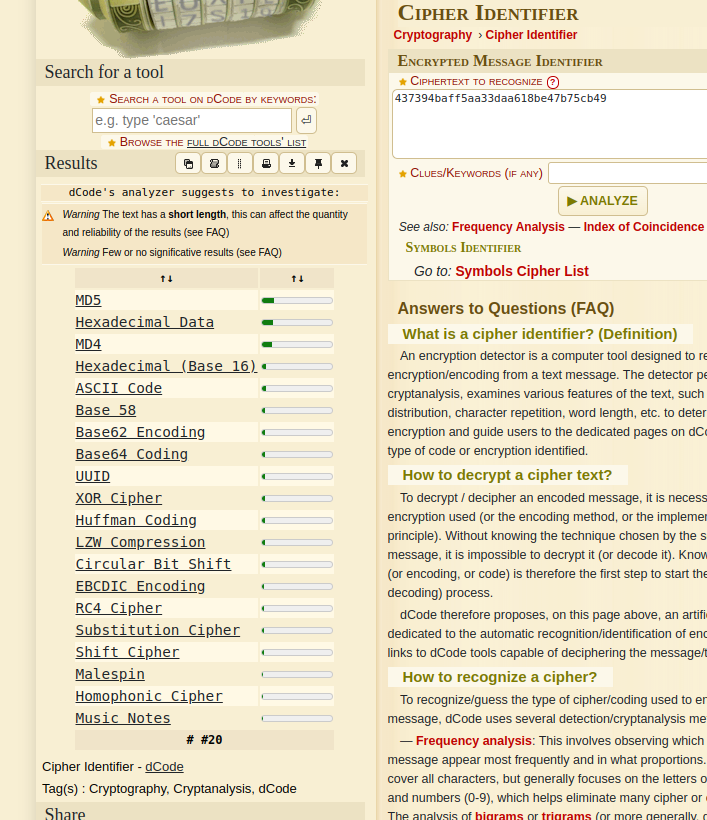Click the Hexadecimal Data score bar
This screenshot has height=820, width=707.
(297, 323)
